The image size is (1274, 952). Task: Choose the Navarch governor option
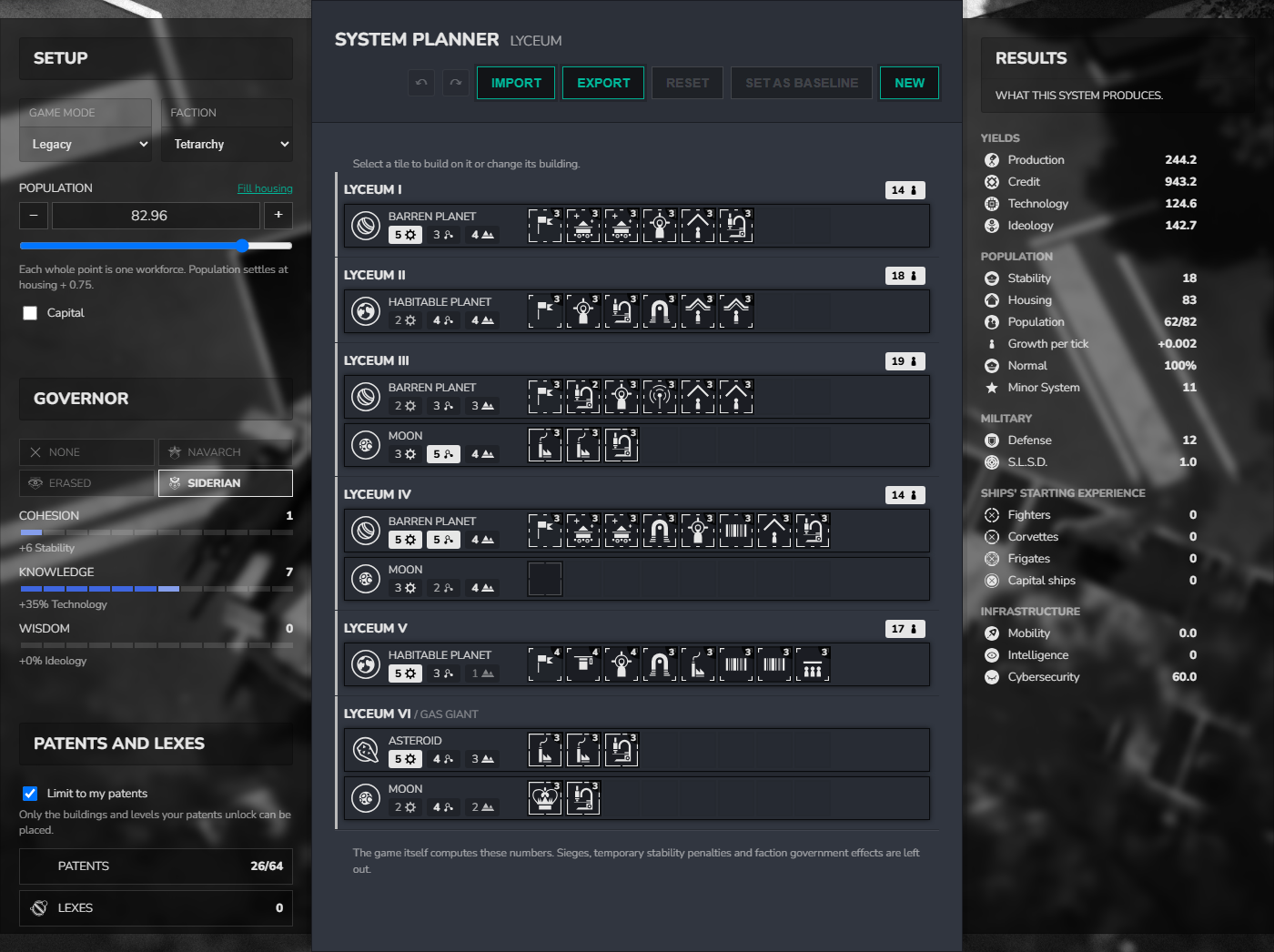coord(226,452)
